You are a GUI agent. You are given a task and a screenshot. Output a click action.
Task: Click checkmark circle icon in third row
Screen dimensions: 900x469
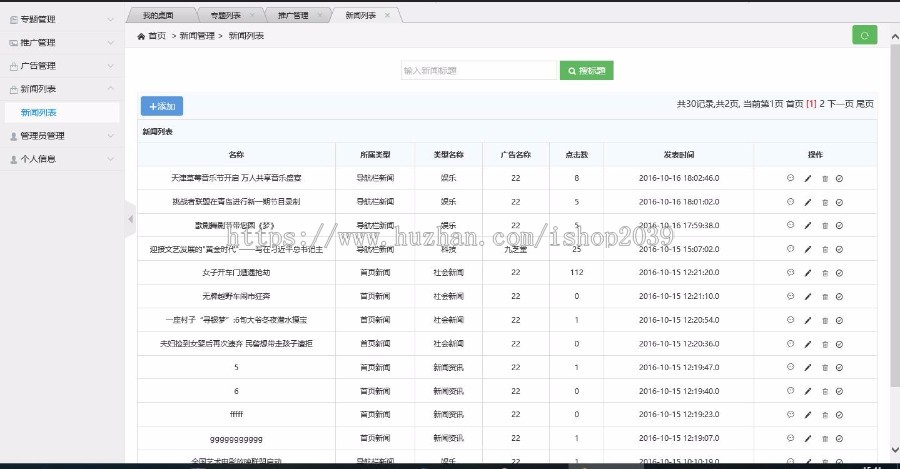pos(840,225)
